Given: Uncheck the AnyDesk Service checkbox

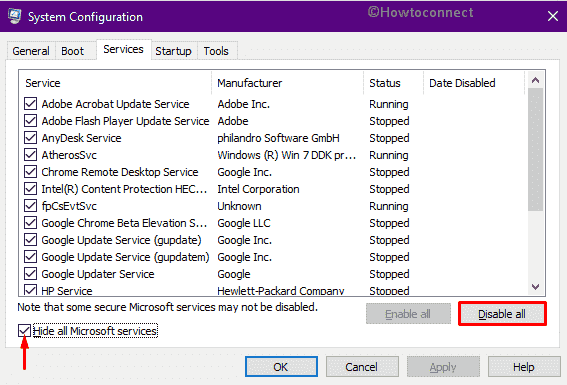Looking at the screenshot, I should (30, 138).
